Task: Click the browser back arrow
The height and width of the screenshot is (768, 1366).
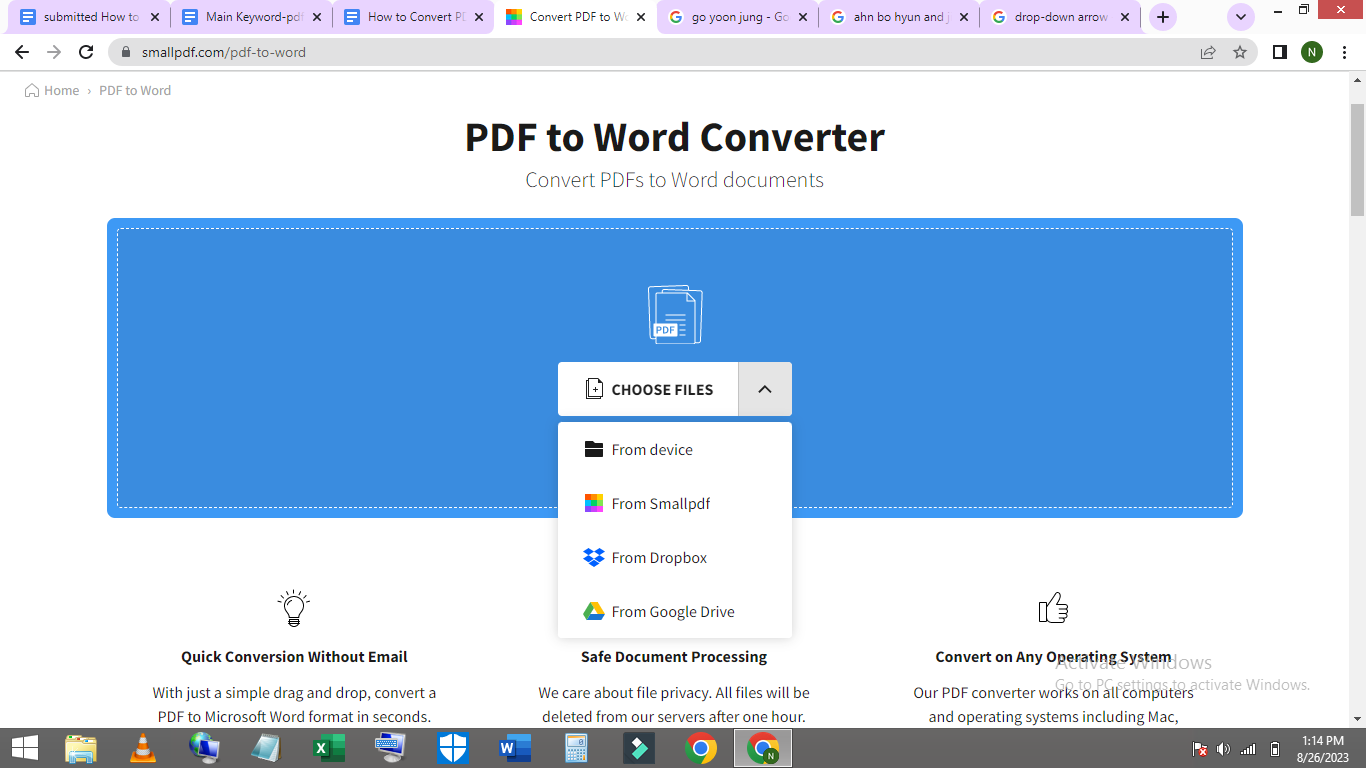Action: [x=21, y=52]
